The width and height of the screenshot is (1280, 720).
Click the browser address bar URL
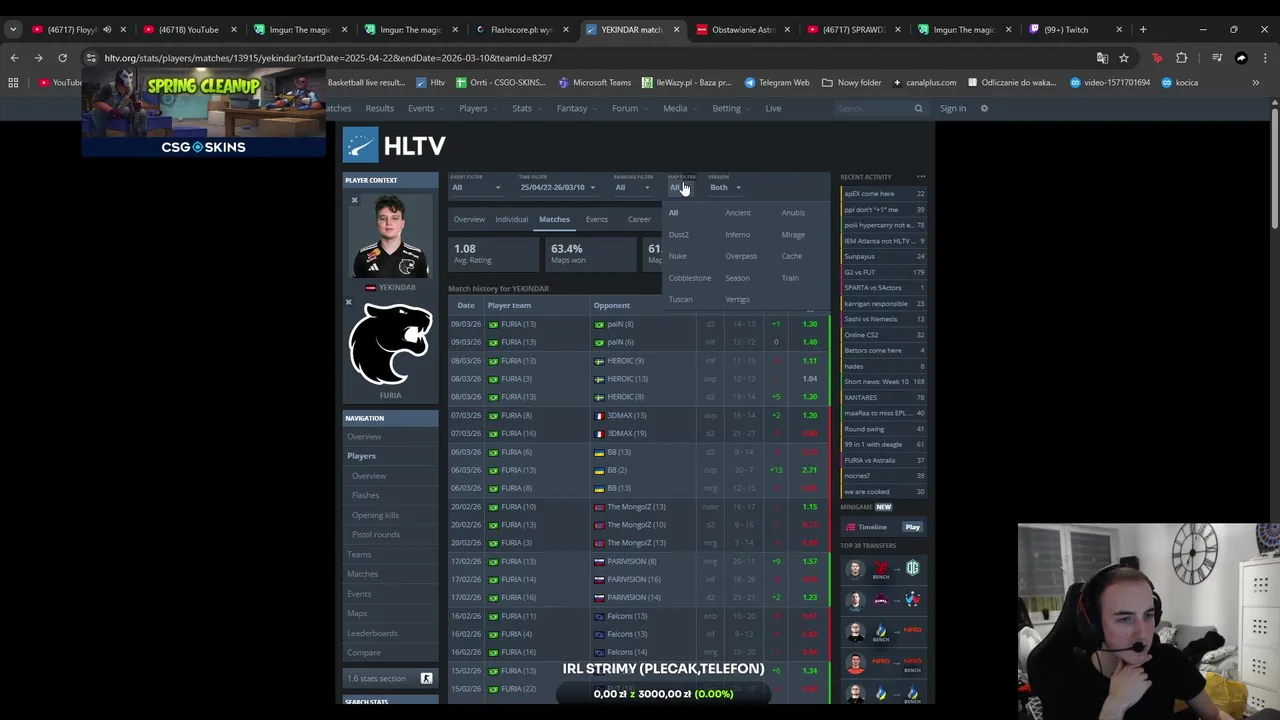pyautogui.click(x=328, y=58)
